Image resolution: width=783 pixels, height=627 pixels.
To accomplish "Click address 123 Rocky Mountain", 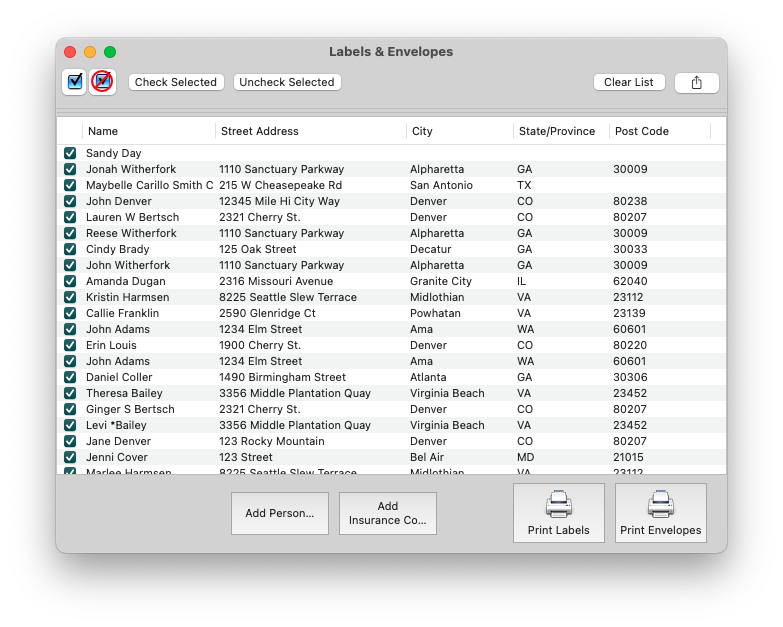I will 272,441.
